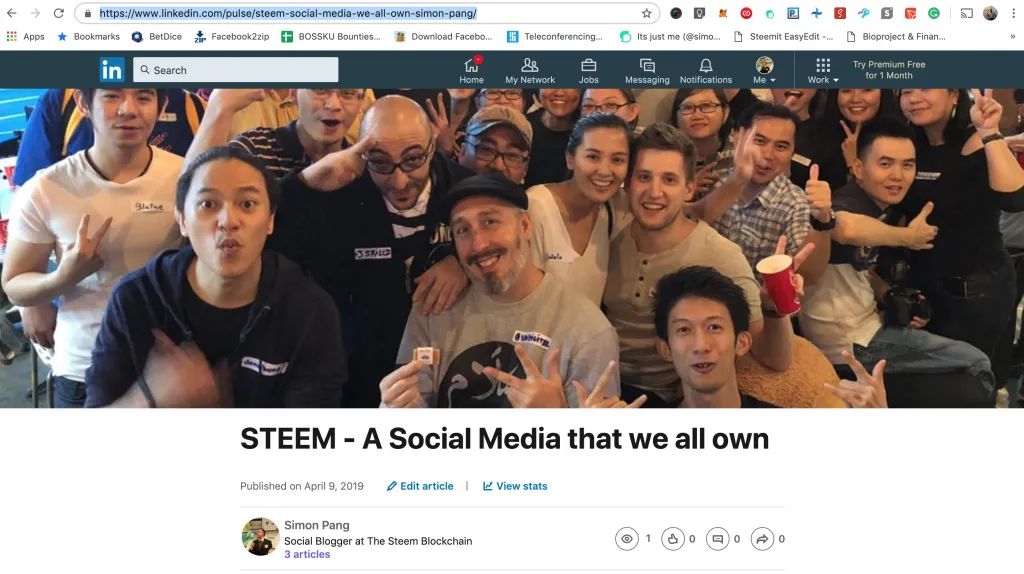Click the address bar URL
Viewport: 1024px width, 574px height.
pyautogui.click(x=288, y=13)
